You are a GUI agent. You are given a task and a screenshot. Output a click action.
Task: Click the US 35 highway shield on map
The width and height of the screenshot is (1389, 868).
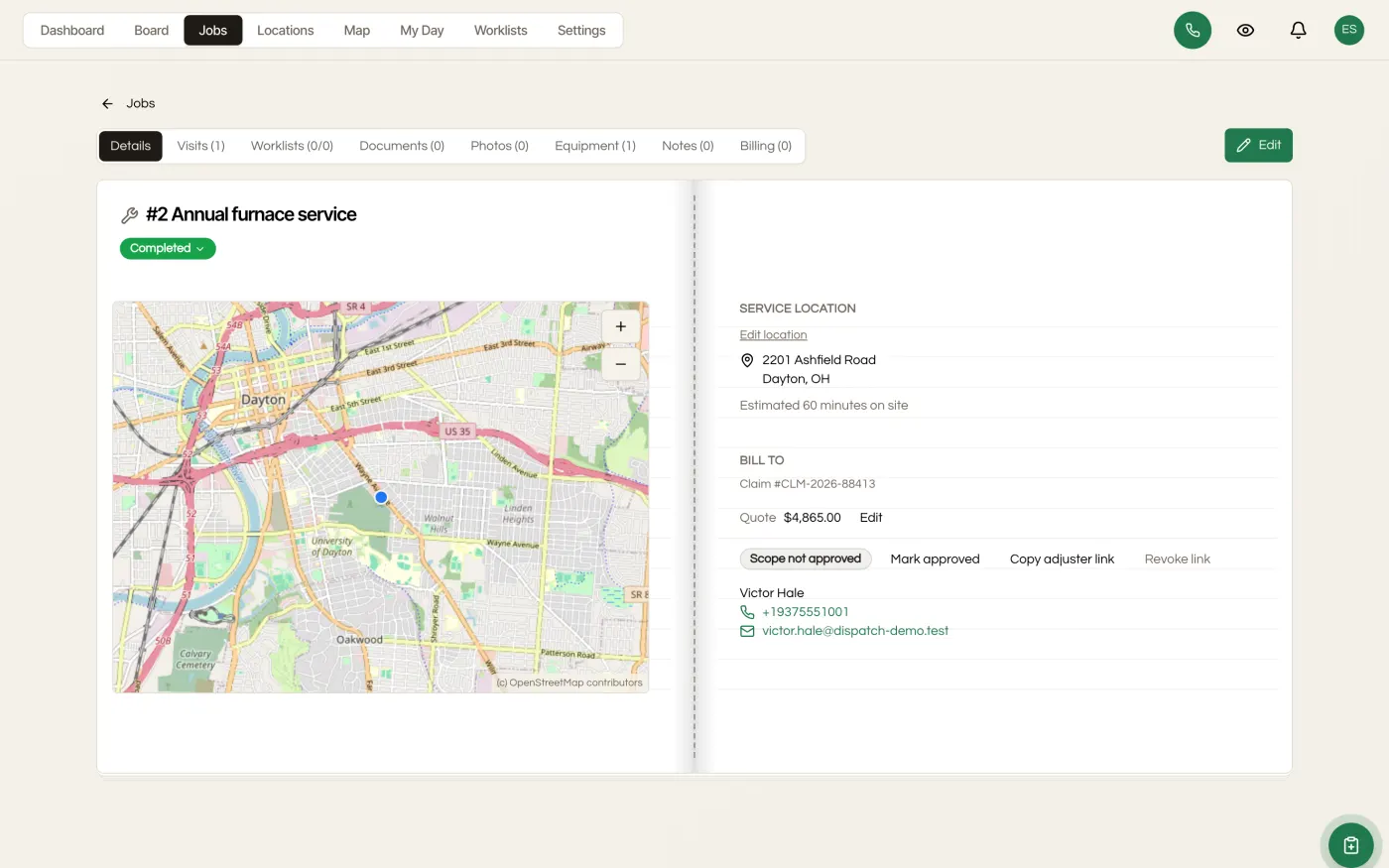457,432
